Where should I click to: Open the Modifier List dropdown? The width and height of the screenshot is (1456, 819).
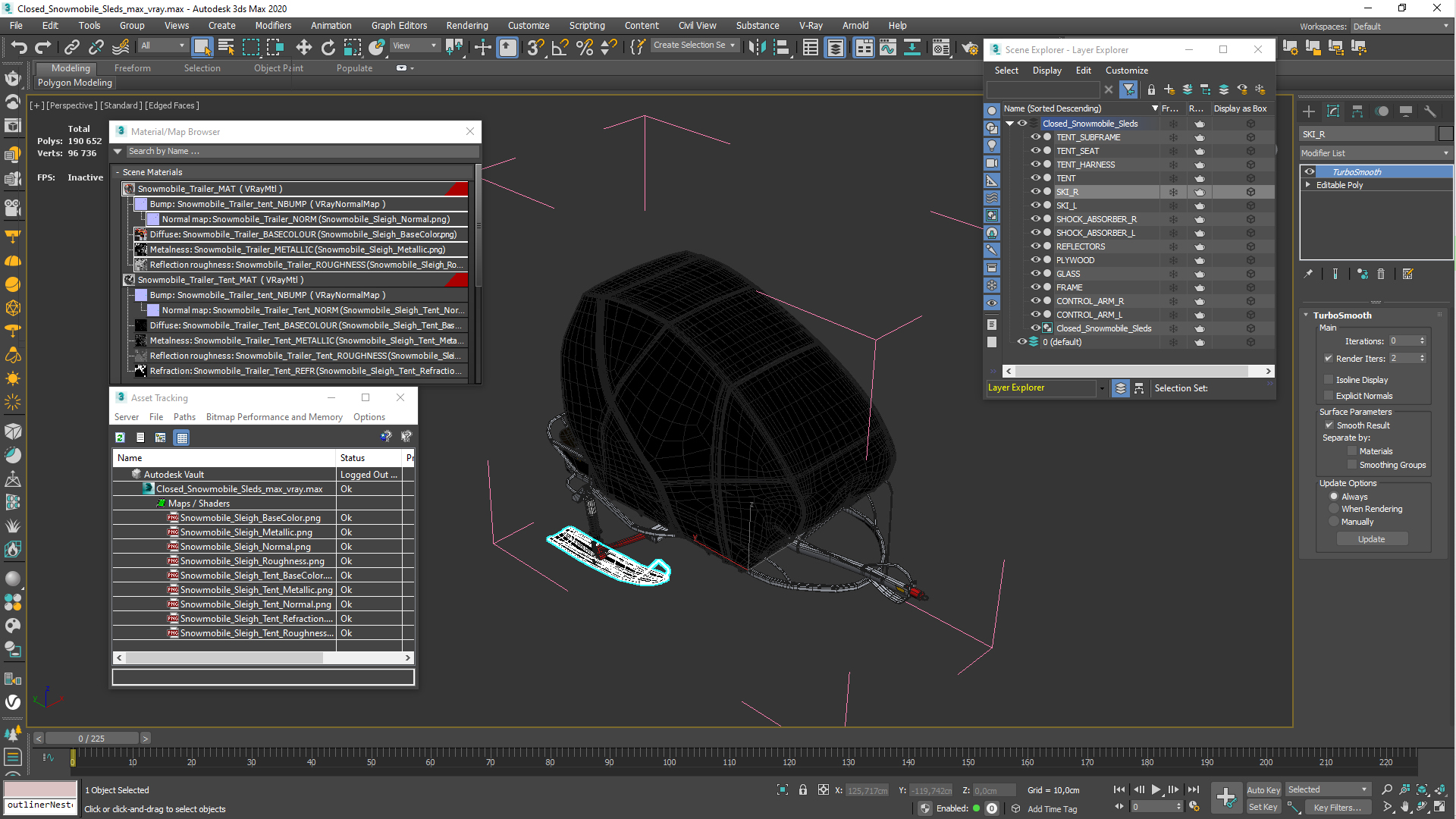coord(1376,153)
